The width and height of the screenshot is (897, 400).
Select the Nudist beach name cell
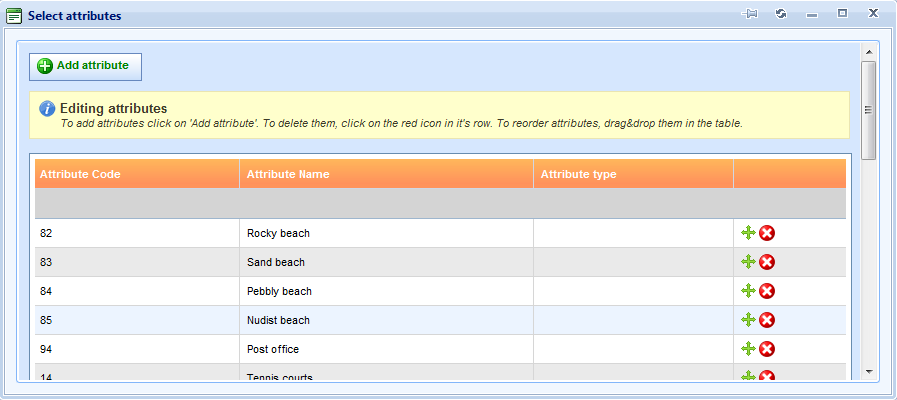[387, 320]
